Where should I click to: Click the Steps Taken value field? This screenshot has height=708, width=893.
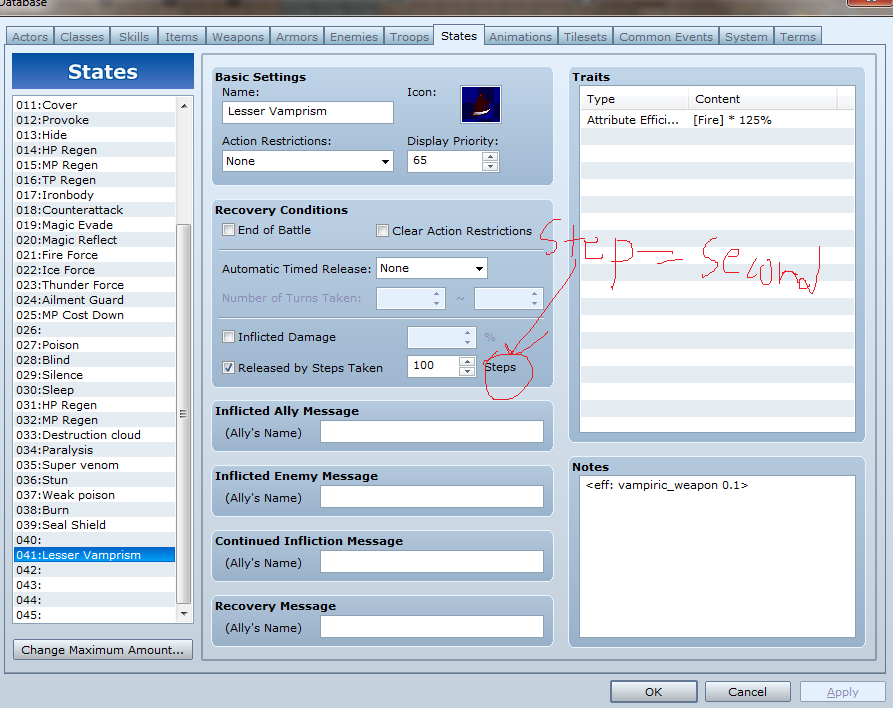pos(433,366)
